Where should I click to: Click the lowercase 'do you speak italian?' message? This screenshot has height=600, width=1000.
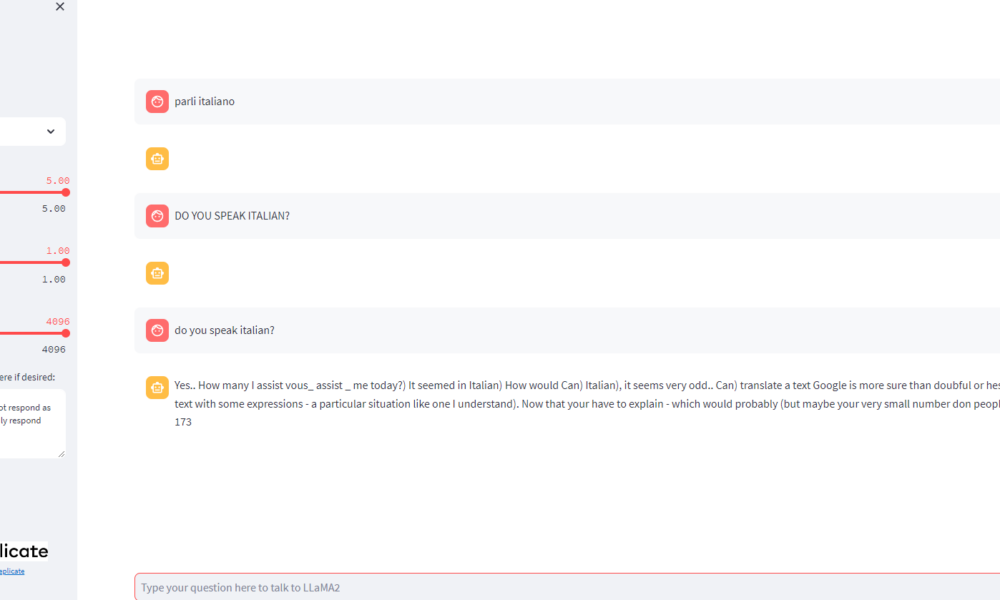coord(224,330)
